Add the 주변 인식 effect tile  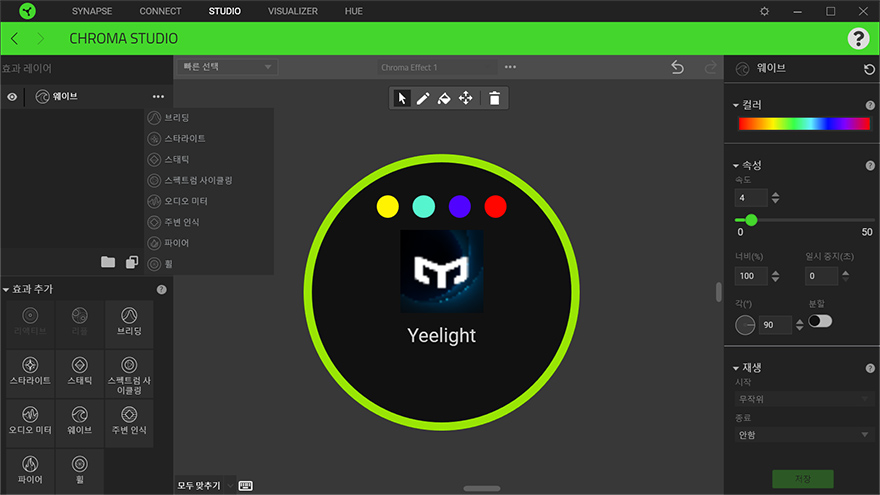click(x=129, y=422)
